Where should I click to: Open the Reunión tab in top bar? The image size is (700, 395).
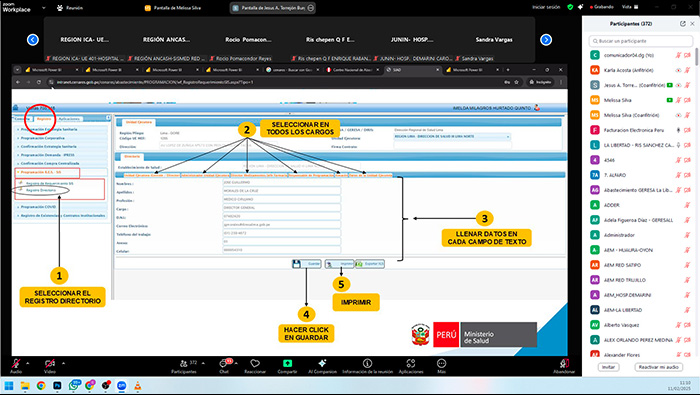70,8
